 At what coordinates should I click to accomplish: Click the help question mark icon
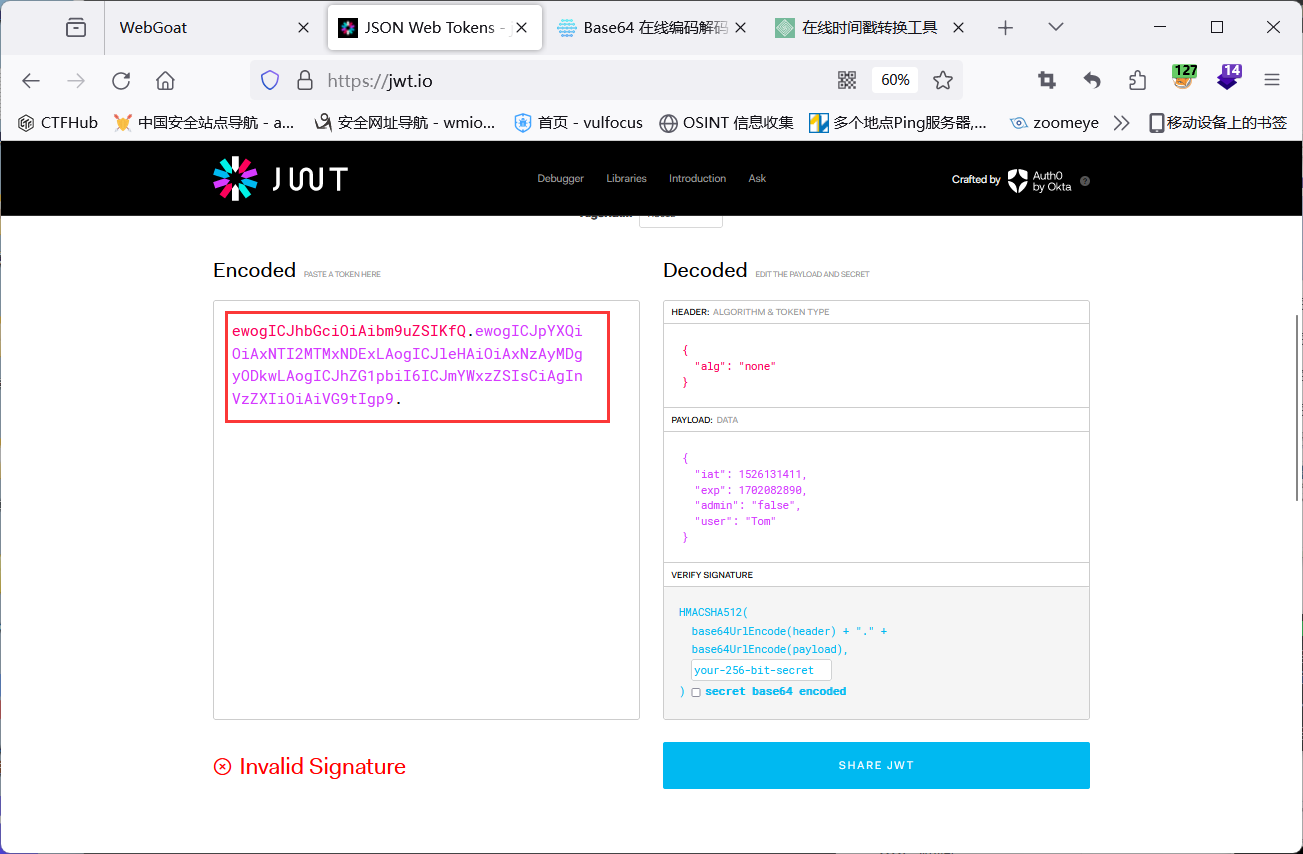tap(1085, 181)
